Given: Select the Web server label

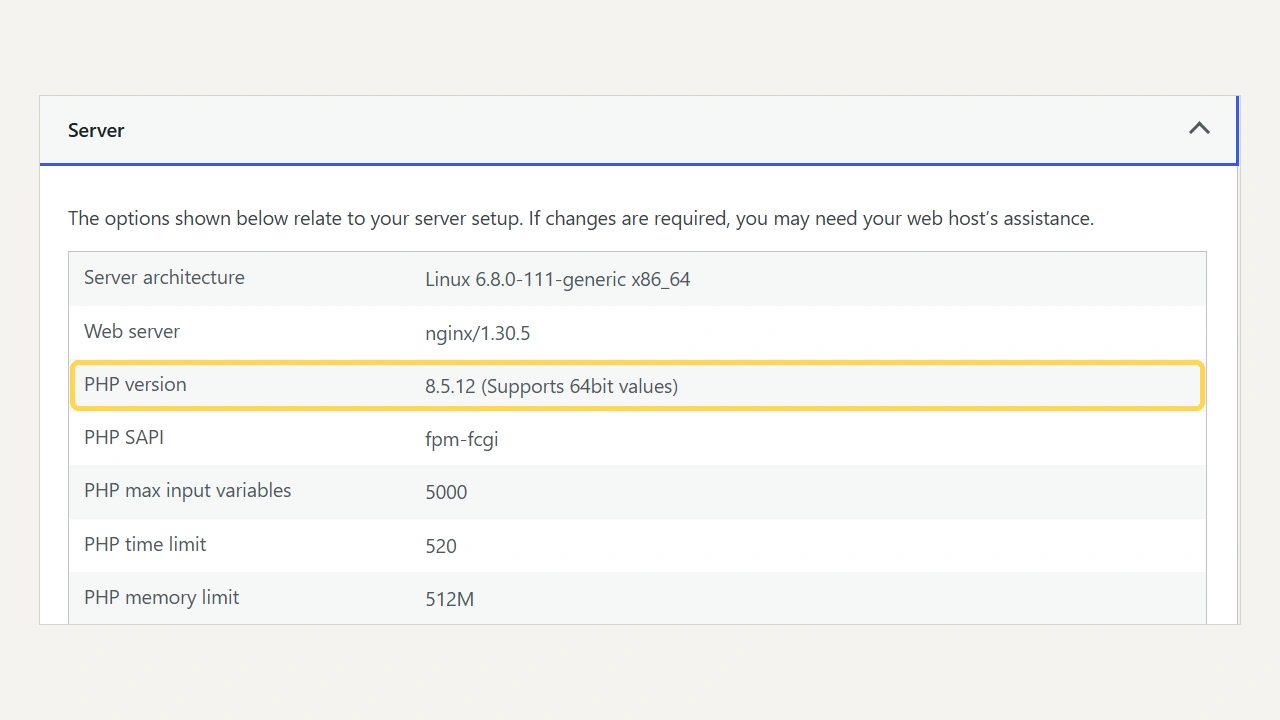Looking at the screenshot, I should (132, 331).
